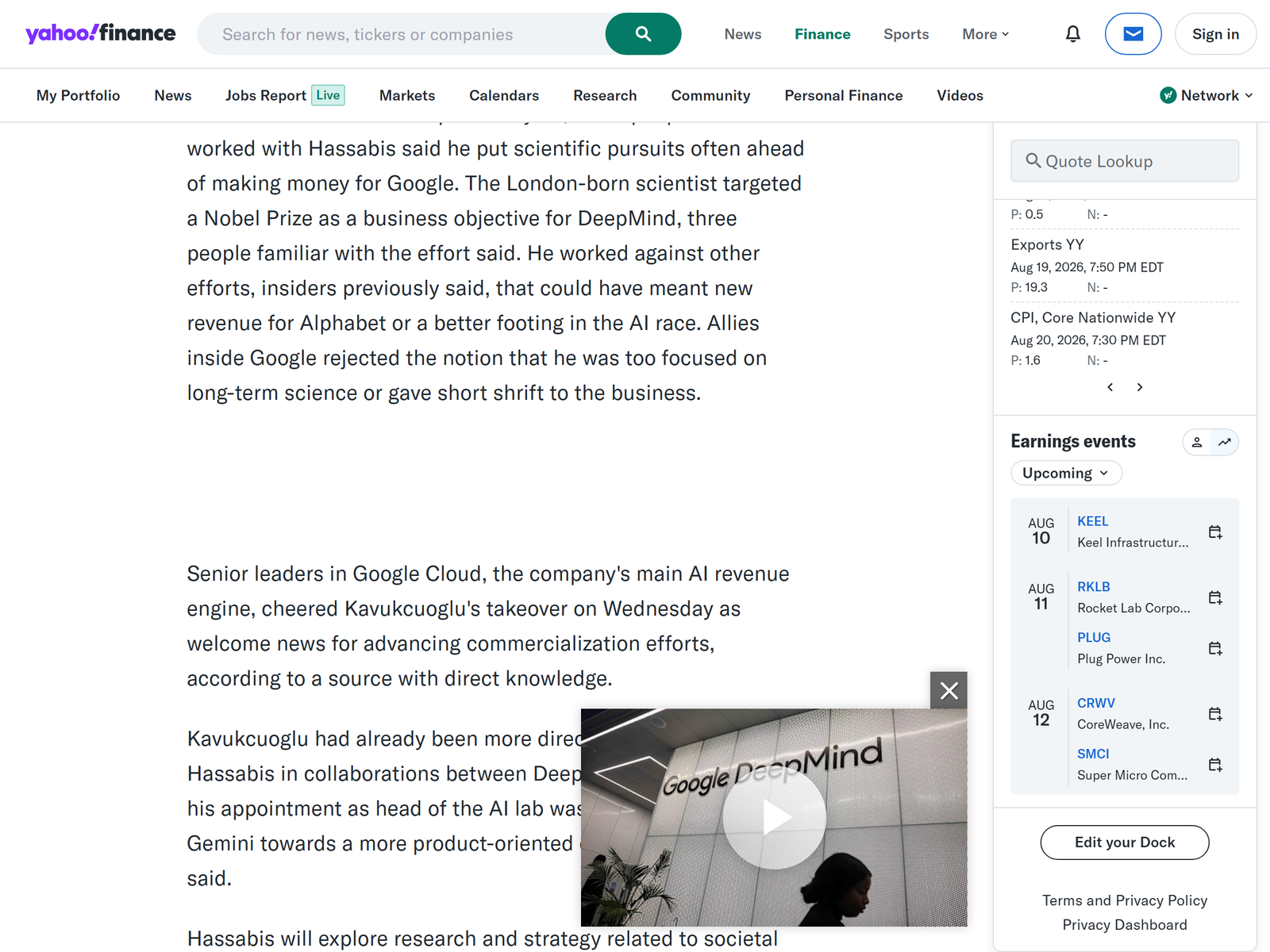Open News in the finance navigation bar
The height and width of the screenshot is (952, 1270).
(173, 95)
